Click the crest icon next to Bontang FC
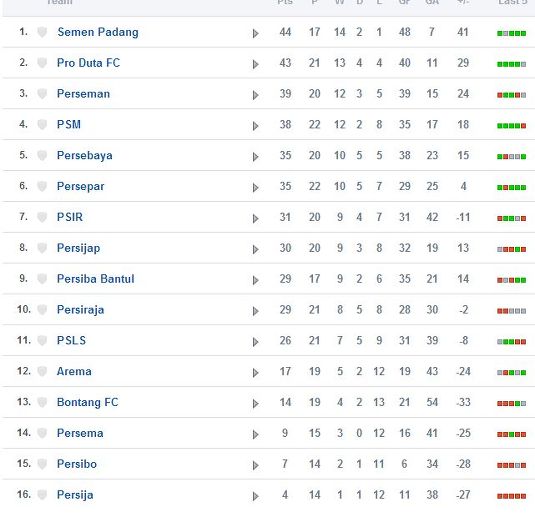This screenshot has width=535, height=517. click(42, 402)
